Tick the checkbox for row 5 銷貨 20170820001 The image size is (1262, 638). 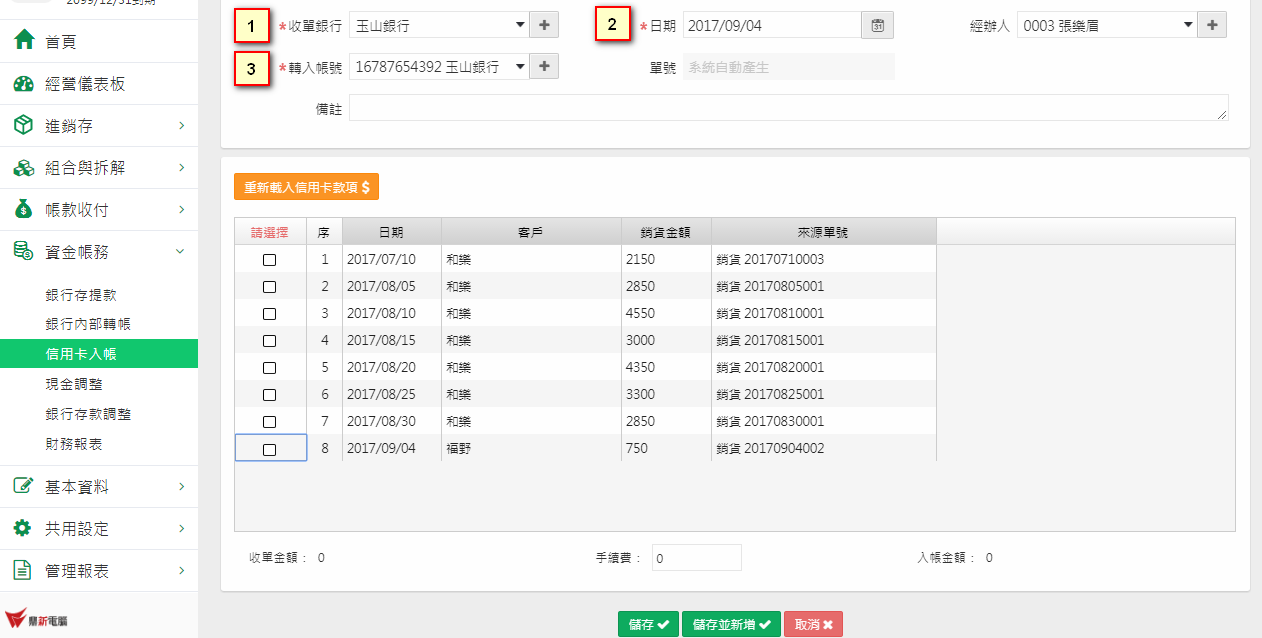pos(269,368)
